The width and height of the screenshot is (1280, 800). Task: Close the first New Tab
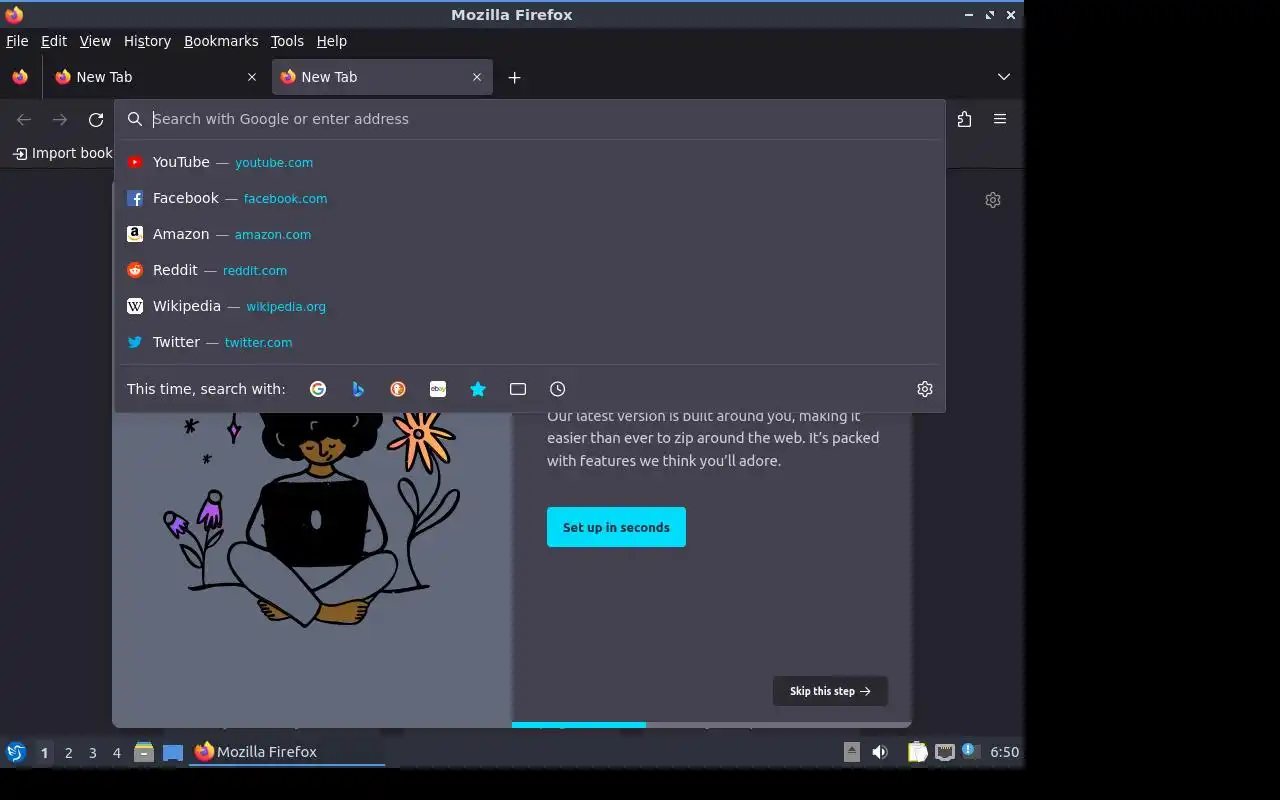click(x=252, y=77)
